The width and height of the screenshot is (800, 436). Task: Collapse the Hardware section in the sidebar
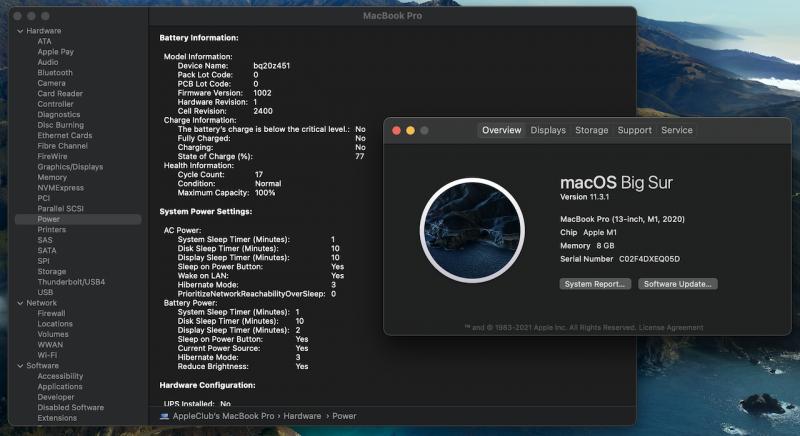pyautogui.click(x=20, y=31)
